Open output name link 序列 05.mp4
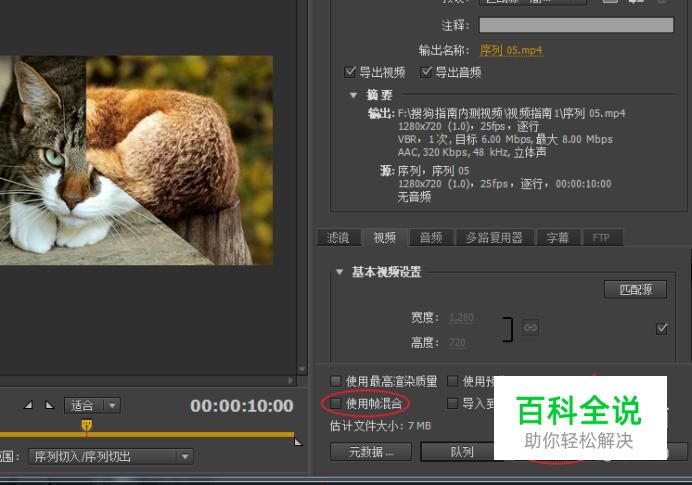The image size is (692, 485). [511, 50]
